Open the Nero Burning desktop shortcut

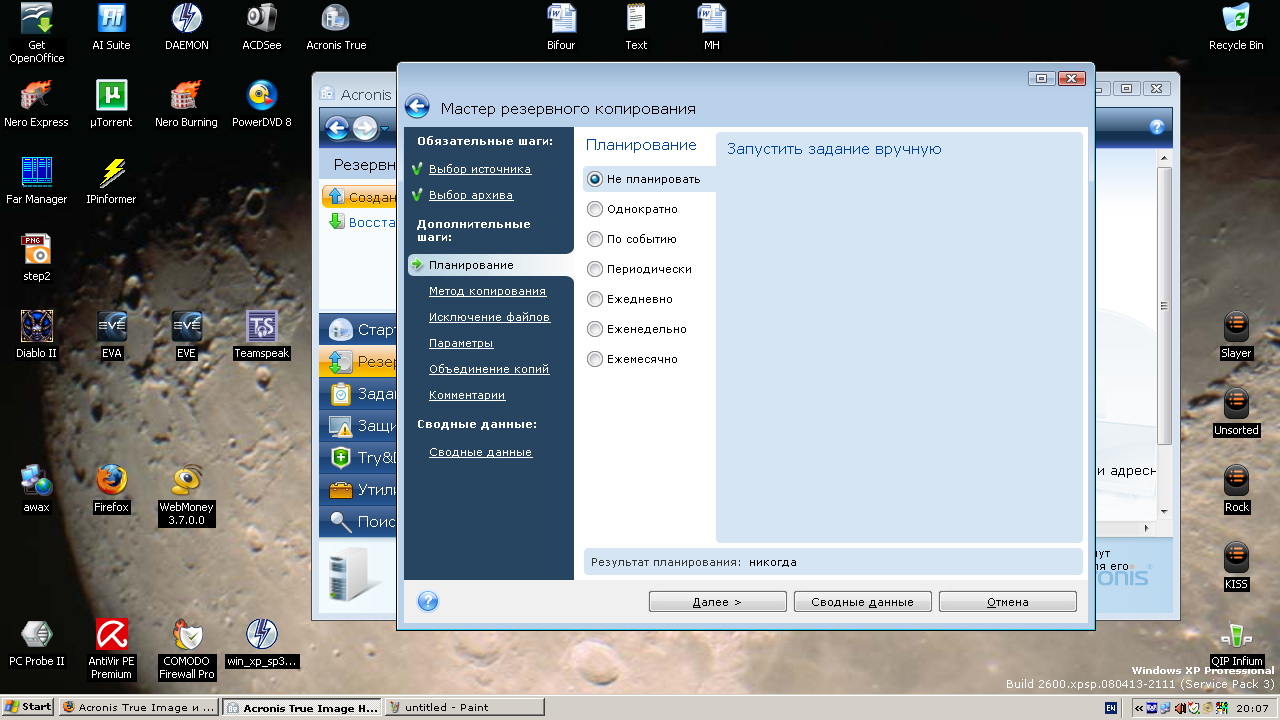186,96
